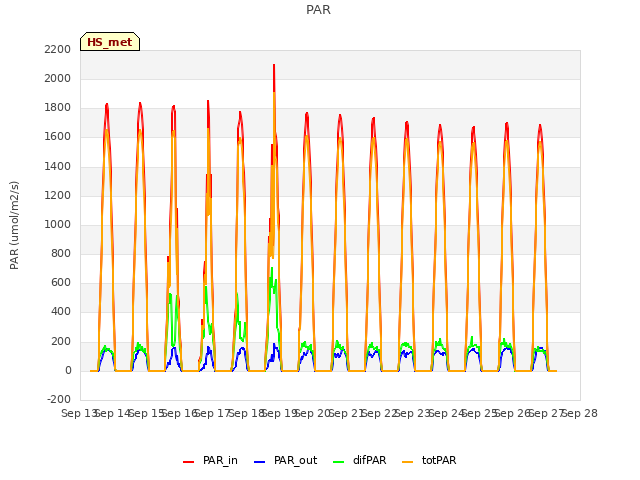Click the PAR chart title
The width and height of the screenshot is (640, 480).
pyautogui.click(x=318, y=9)
